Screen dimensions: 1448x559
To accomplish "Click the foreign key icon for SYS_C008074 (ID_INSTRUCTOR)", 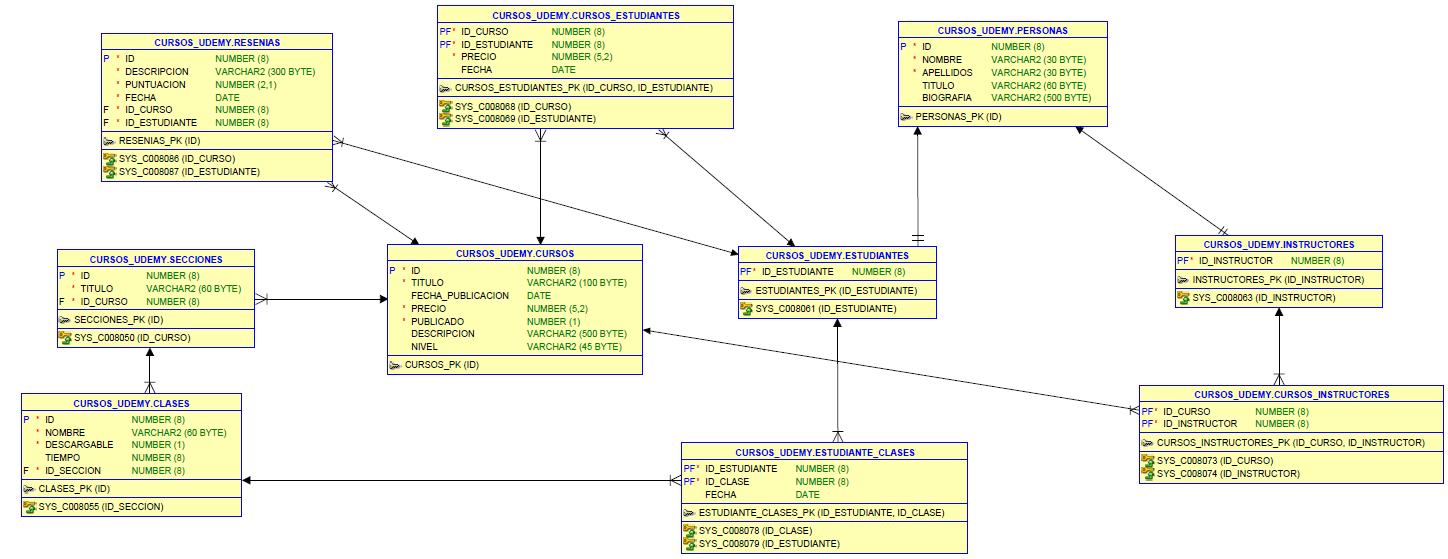I will [1149, 474].
